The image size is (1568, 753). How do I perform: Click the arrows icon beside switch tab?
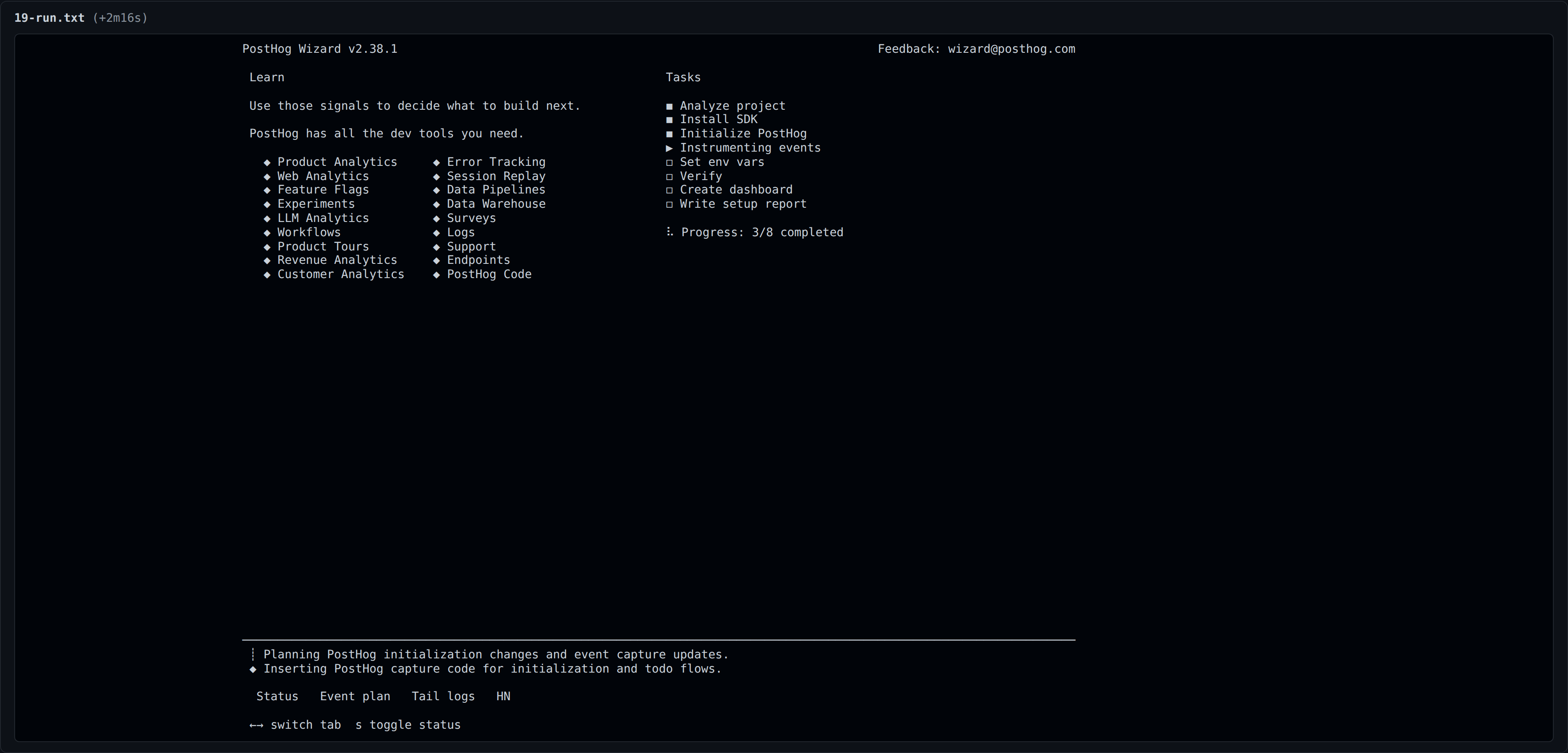click(x=256, y=725)
